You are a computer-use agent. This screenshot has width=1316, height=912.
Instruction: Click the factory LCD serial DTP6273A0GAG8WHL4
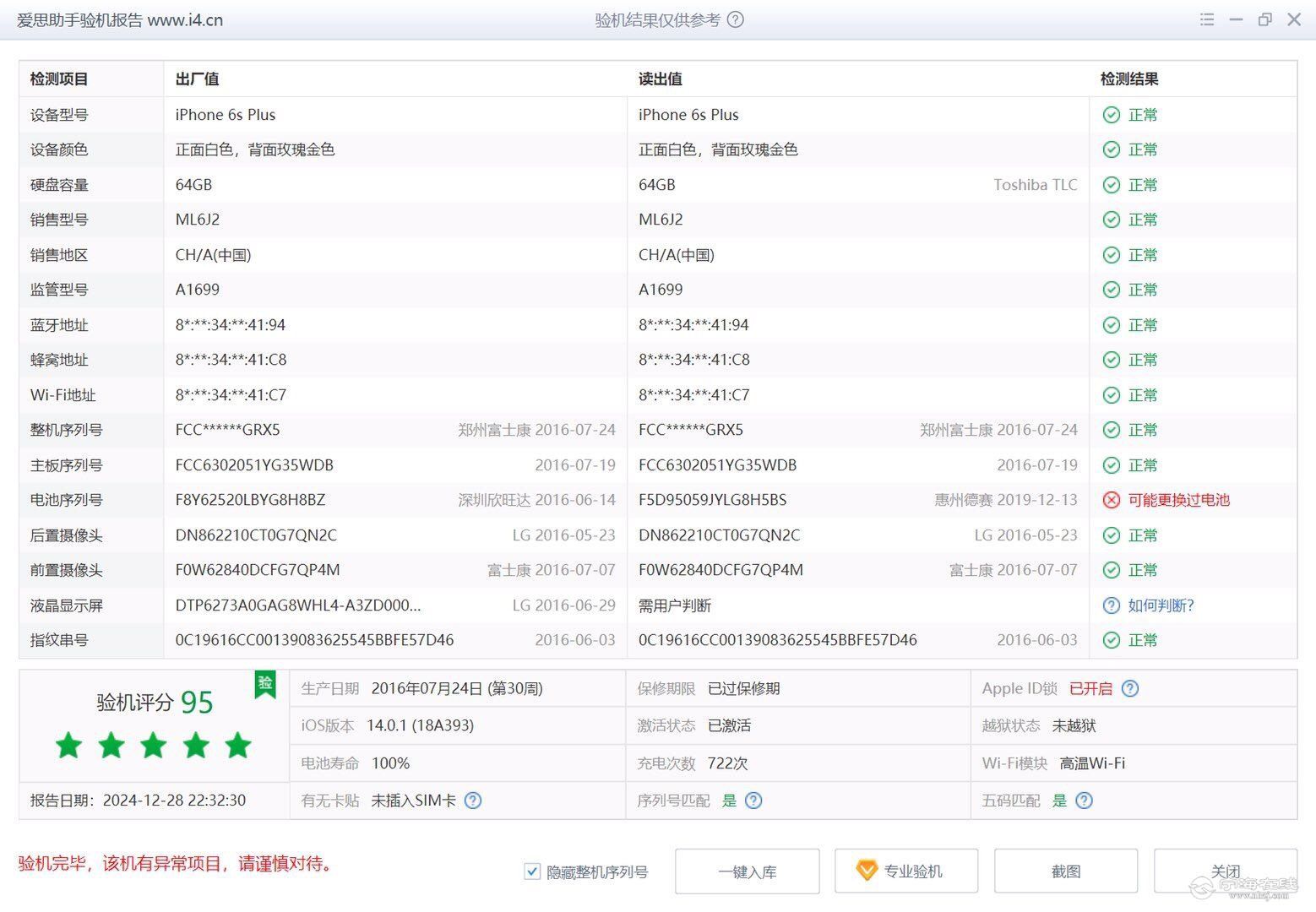298,605
